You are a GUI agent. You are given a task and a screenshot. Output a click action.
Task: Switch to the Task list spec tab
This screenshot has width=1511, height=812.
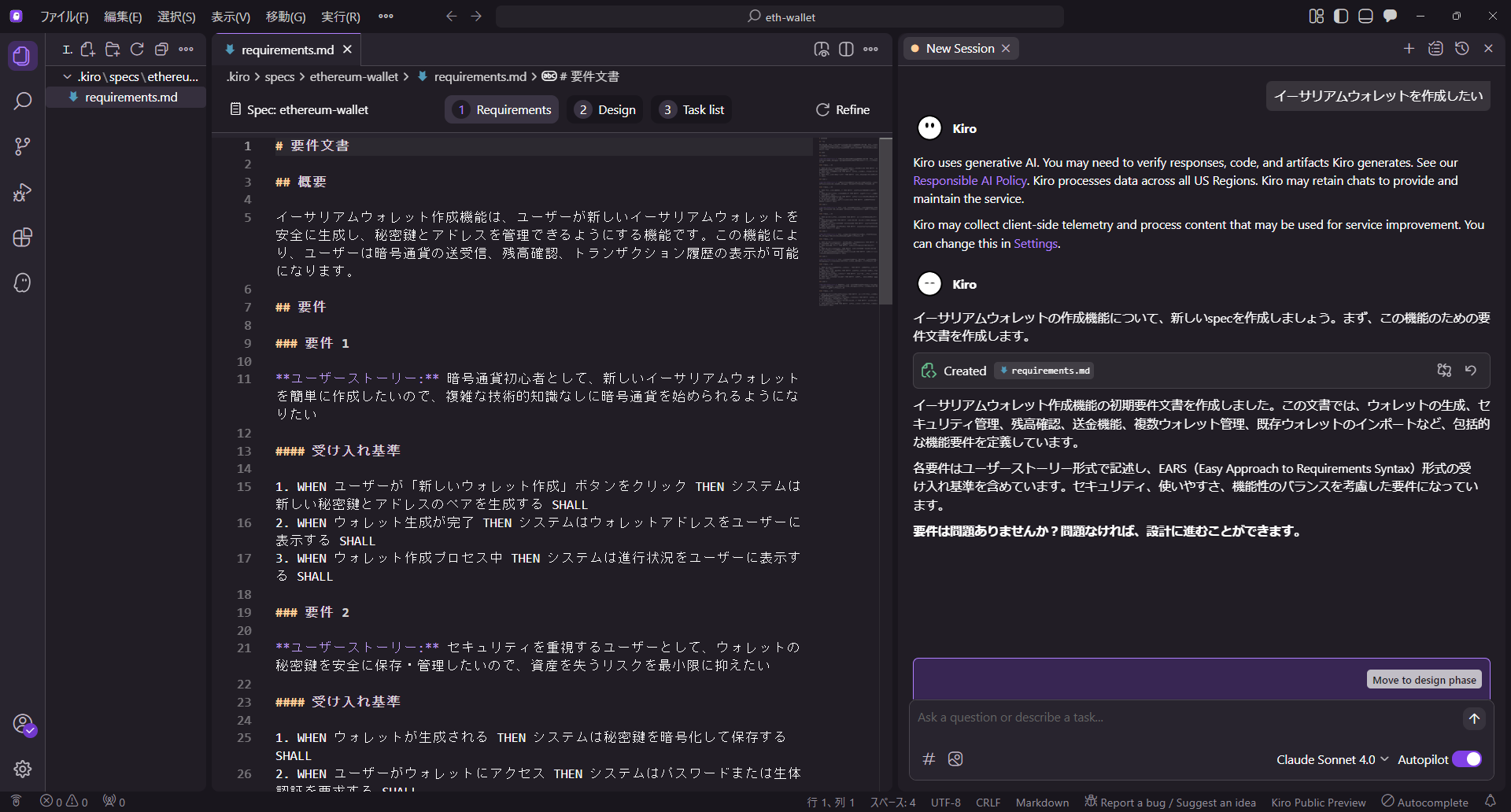pyautogui.click(x=692, y=109)
